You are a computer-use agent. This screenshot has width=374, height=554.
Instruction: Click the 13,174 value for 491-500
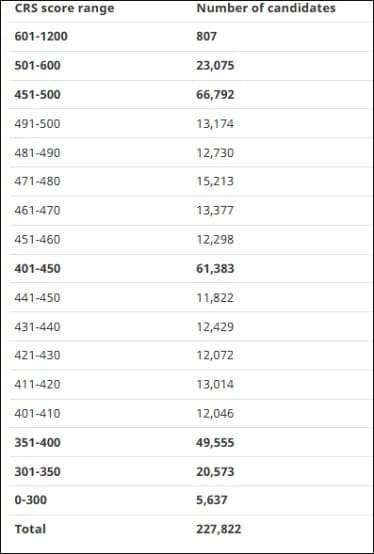(215, 124)
